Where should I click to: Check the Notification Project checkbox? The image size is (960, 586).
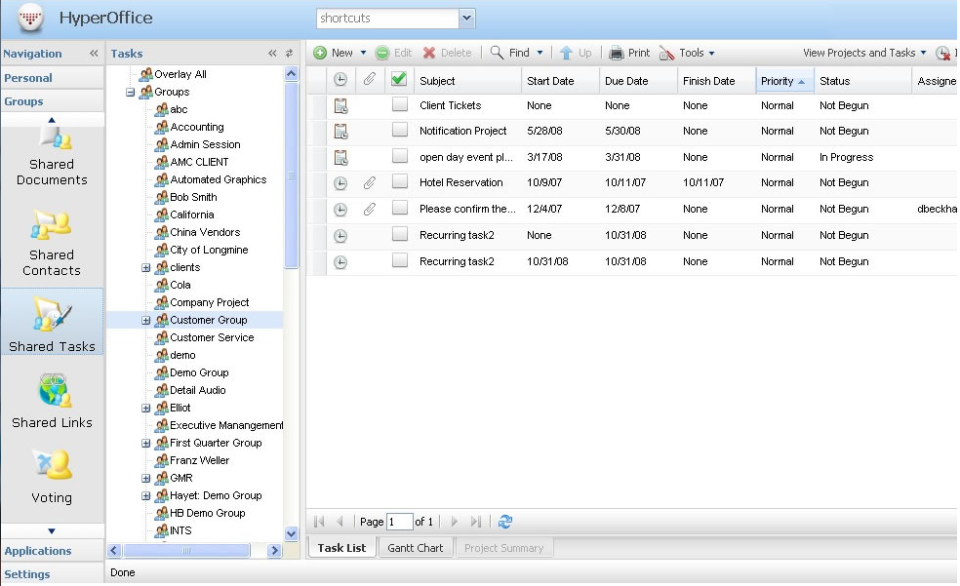(400, 130)
